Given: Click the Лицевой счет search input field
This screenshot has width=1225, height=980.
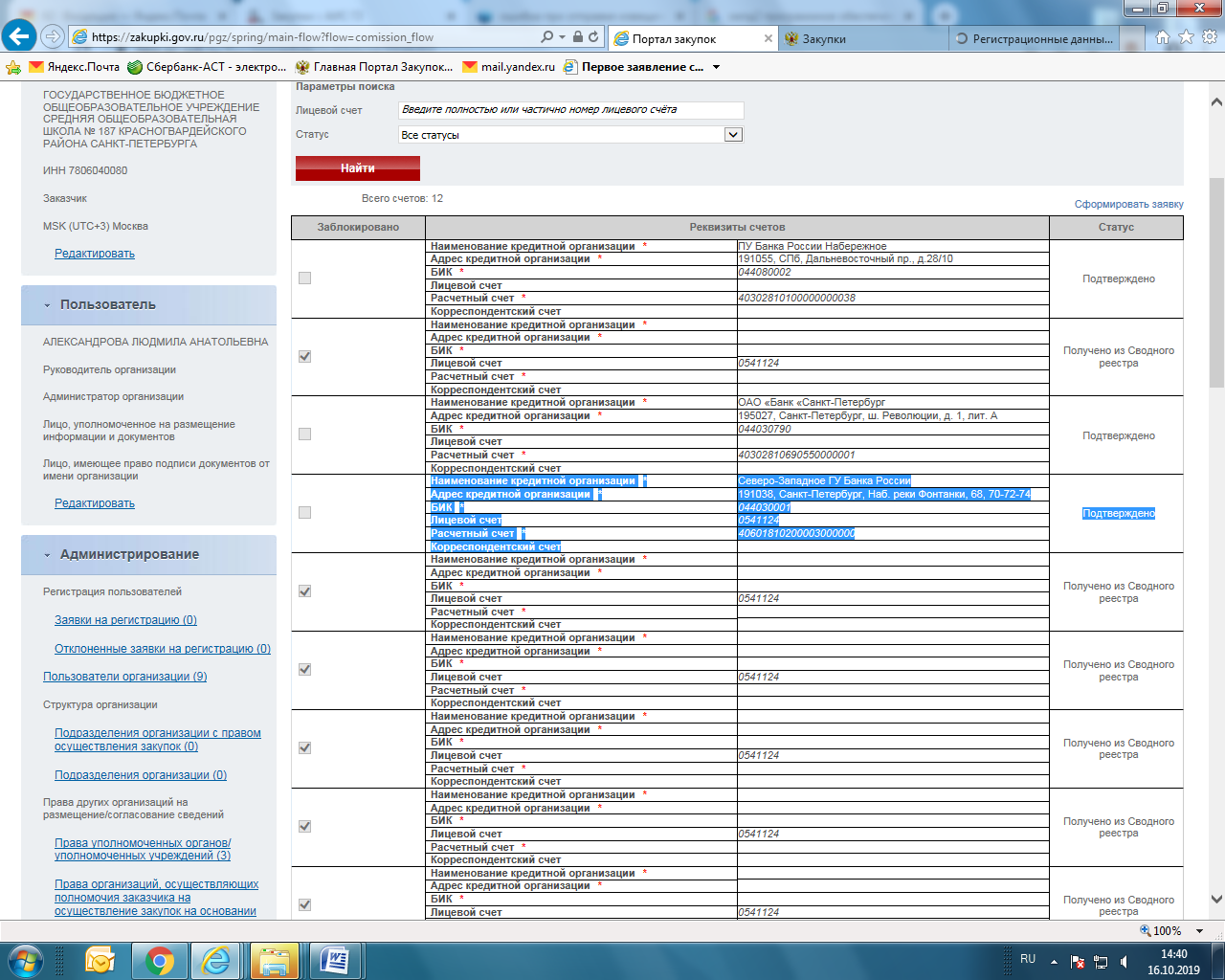Looking at the screenshot, I should coord(570,110).
